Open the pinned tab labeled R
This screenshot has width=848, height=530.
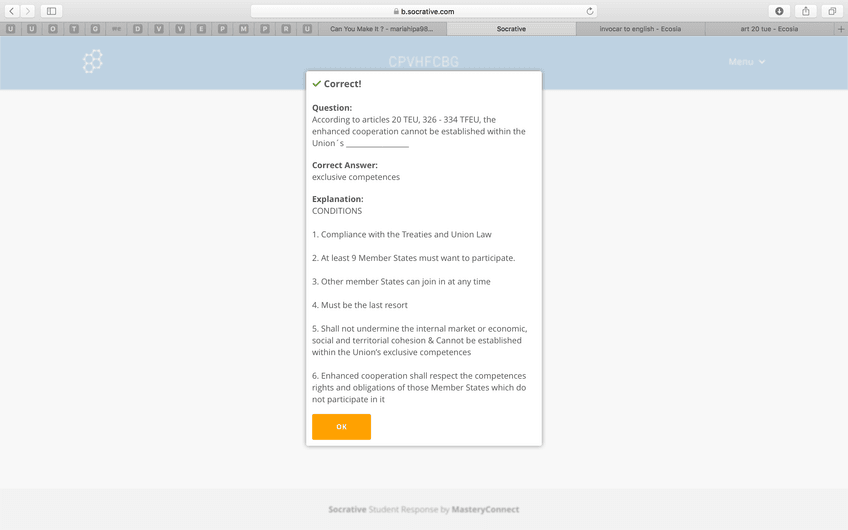pos(286,29)
